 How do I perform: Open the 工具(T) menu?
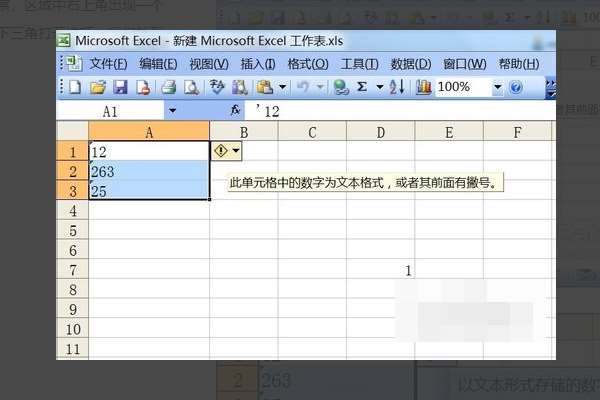360,64
